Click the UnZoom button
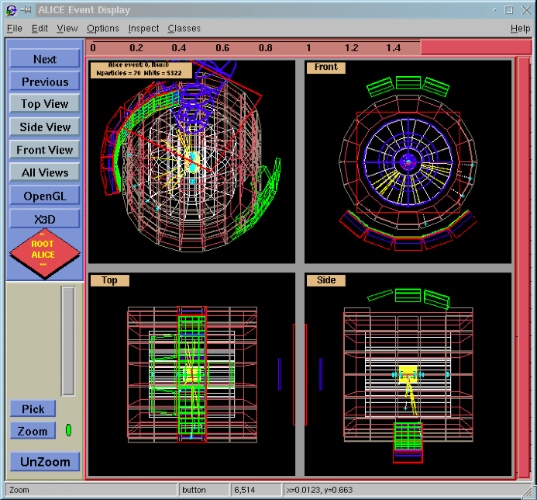This screenshot has height=500, width=537. 45,462
